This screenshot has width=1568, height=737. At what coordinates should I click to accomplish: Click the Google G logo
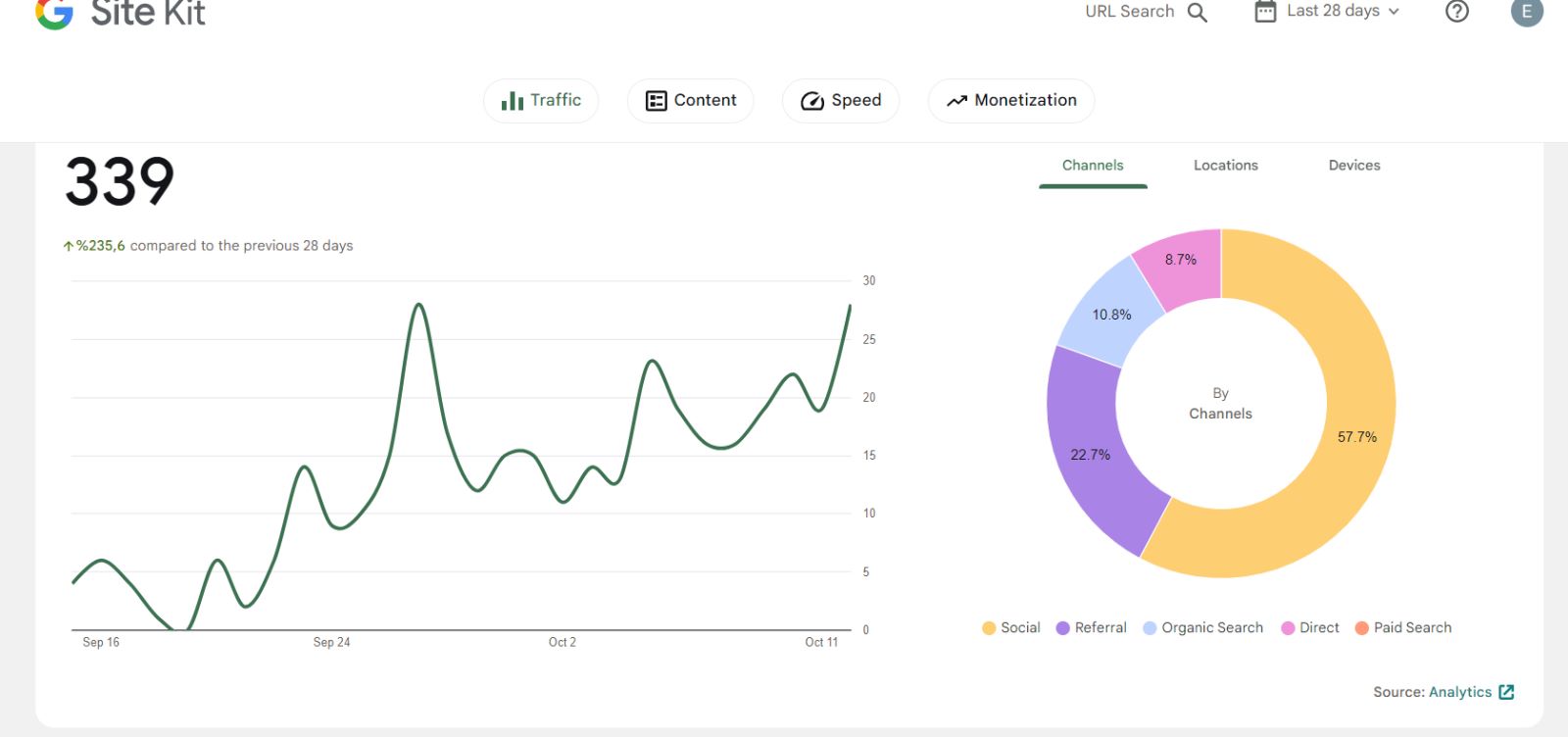[55, 13]
